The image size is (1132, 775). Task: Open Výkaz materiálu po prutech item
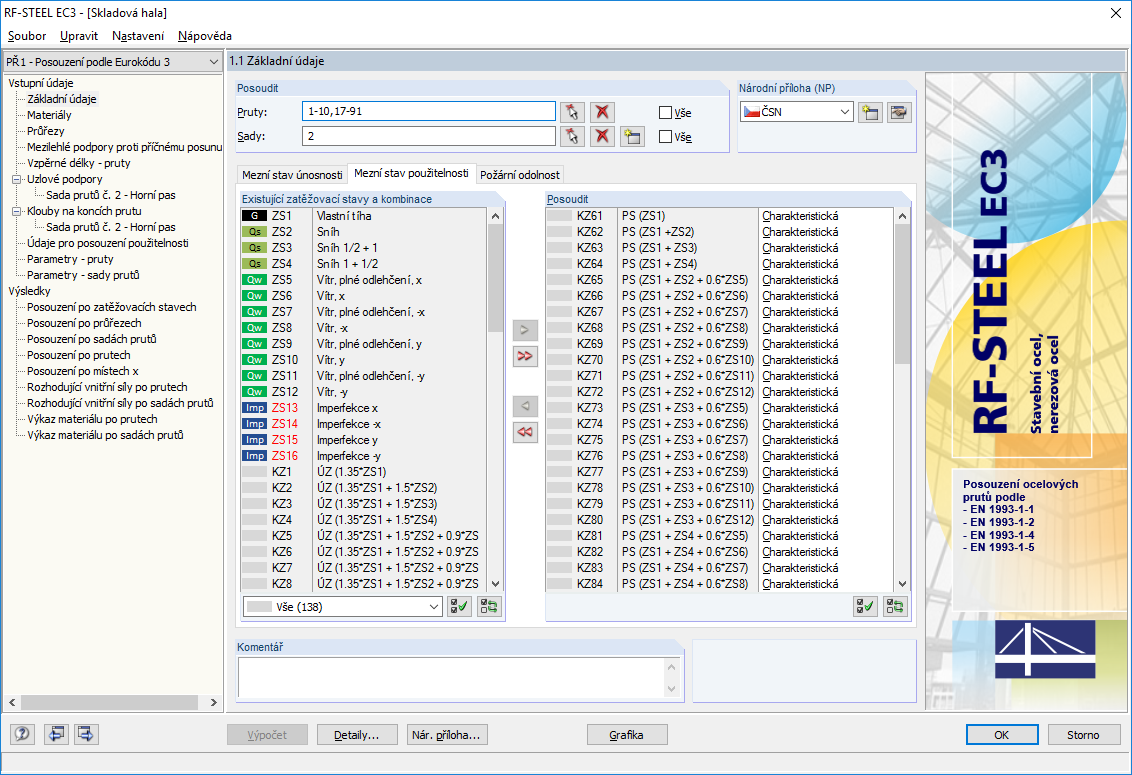tap(92, 419)
